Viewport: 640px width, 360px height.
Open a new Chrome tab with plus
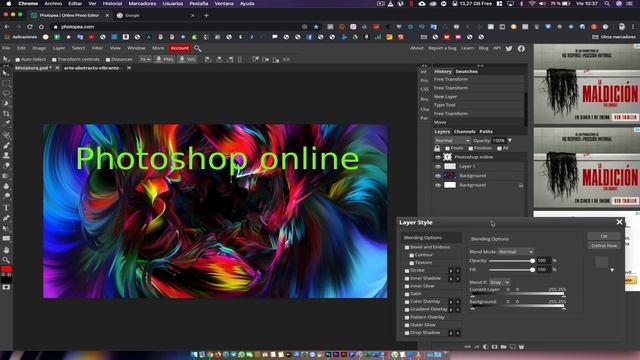tap(206, 16)
